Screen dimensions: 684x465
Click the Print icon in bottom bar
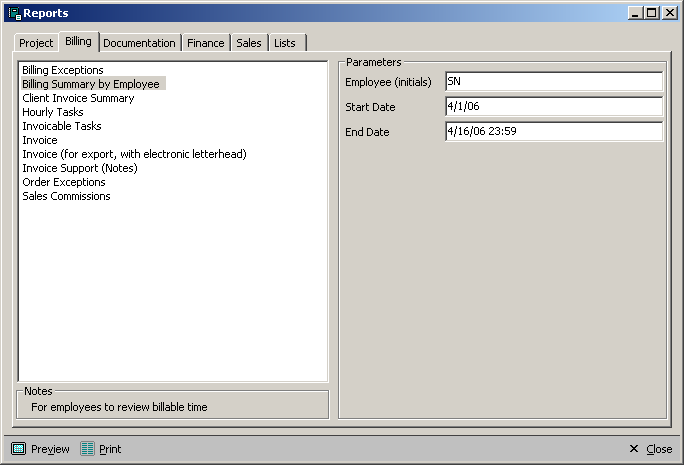pyautogui.click(x=88, y=449)
